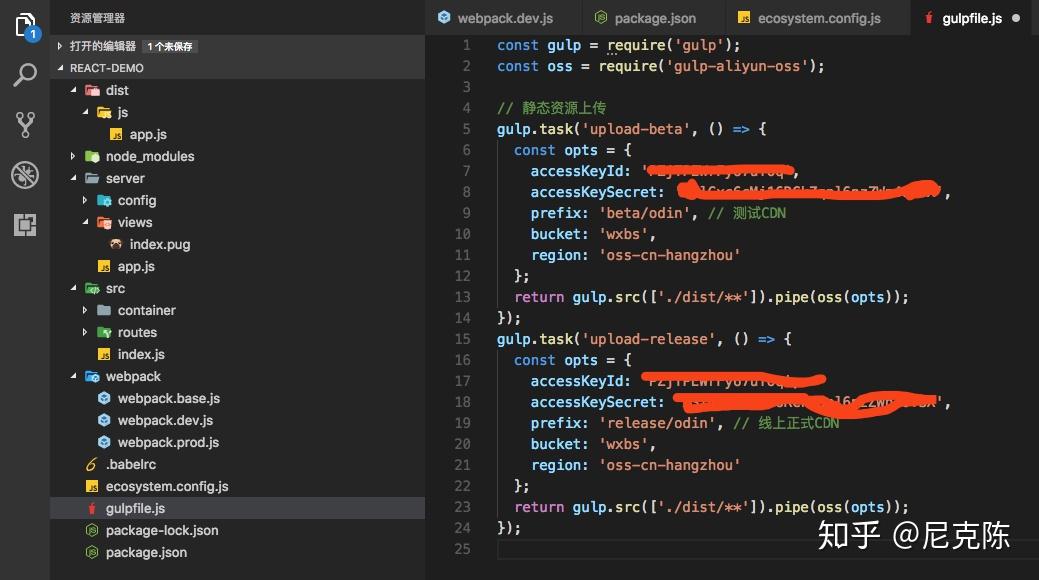Image resolution: width=1039 pixels, height=580 pixels.
Task: Open the Extensions view icon
Action: (25, 225)
